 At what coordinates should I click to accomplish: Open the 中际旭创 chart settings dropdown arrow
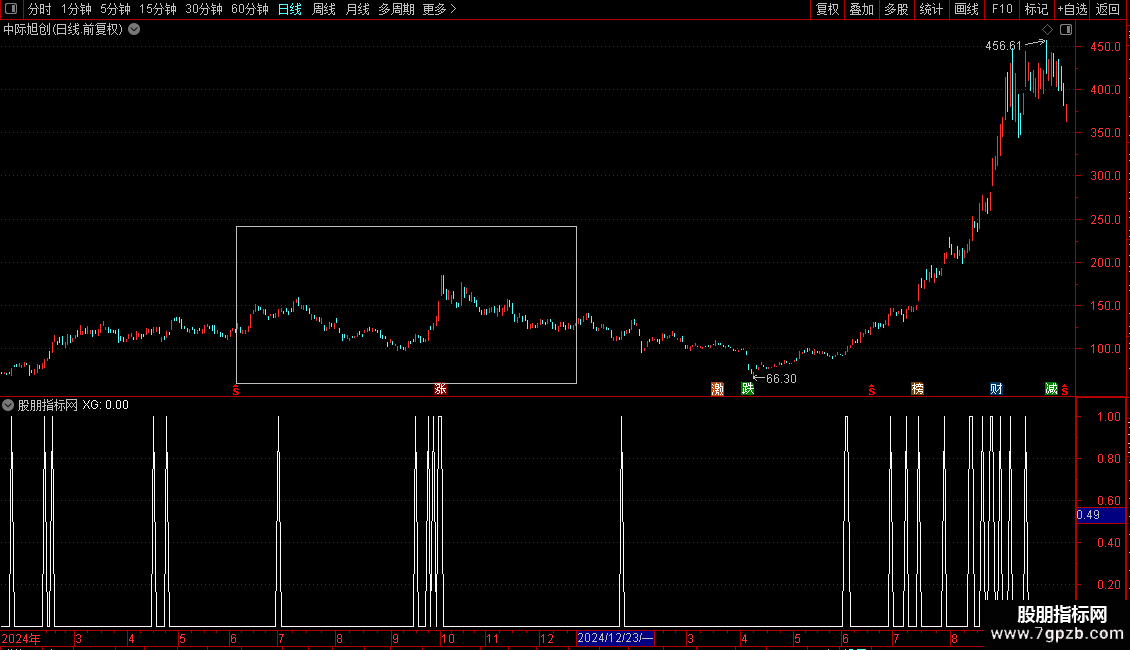coord(134,30)
